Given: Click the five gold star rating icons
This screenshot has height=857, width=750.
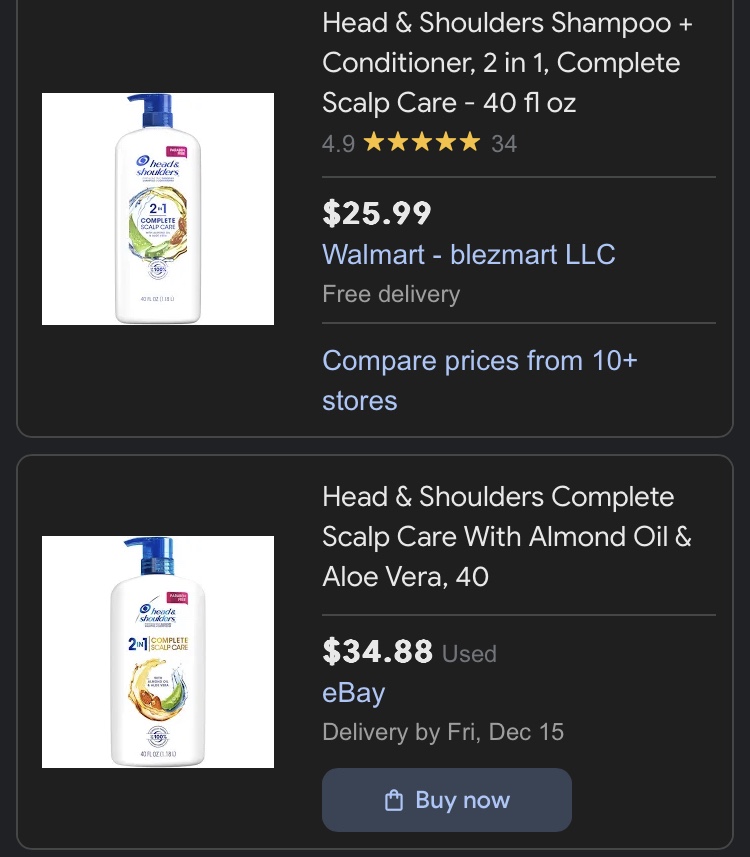Looking at the screenshot, I should 422,143.
